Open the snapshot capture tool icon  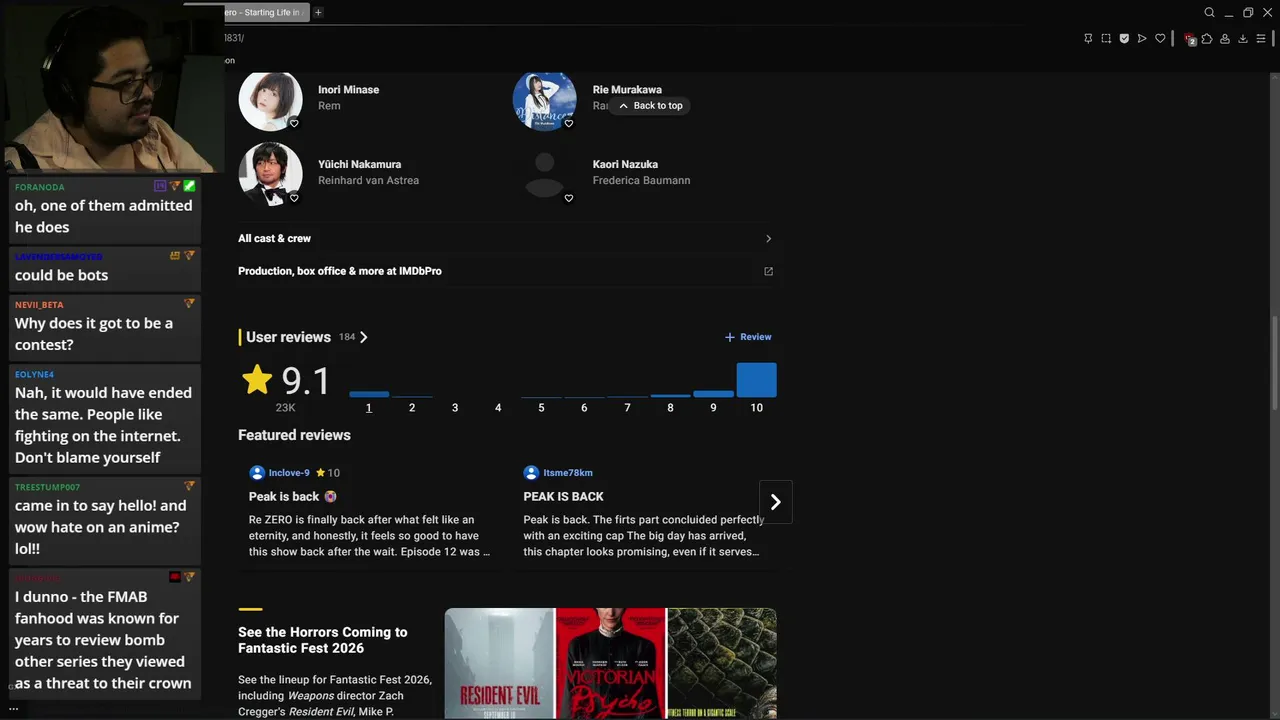click(1106, 38)
